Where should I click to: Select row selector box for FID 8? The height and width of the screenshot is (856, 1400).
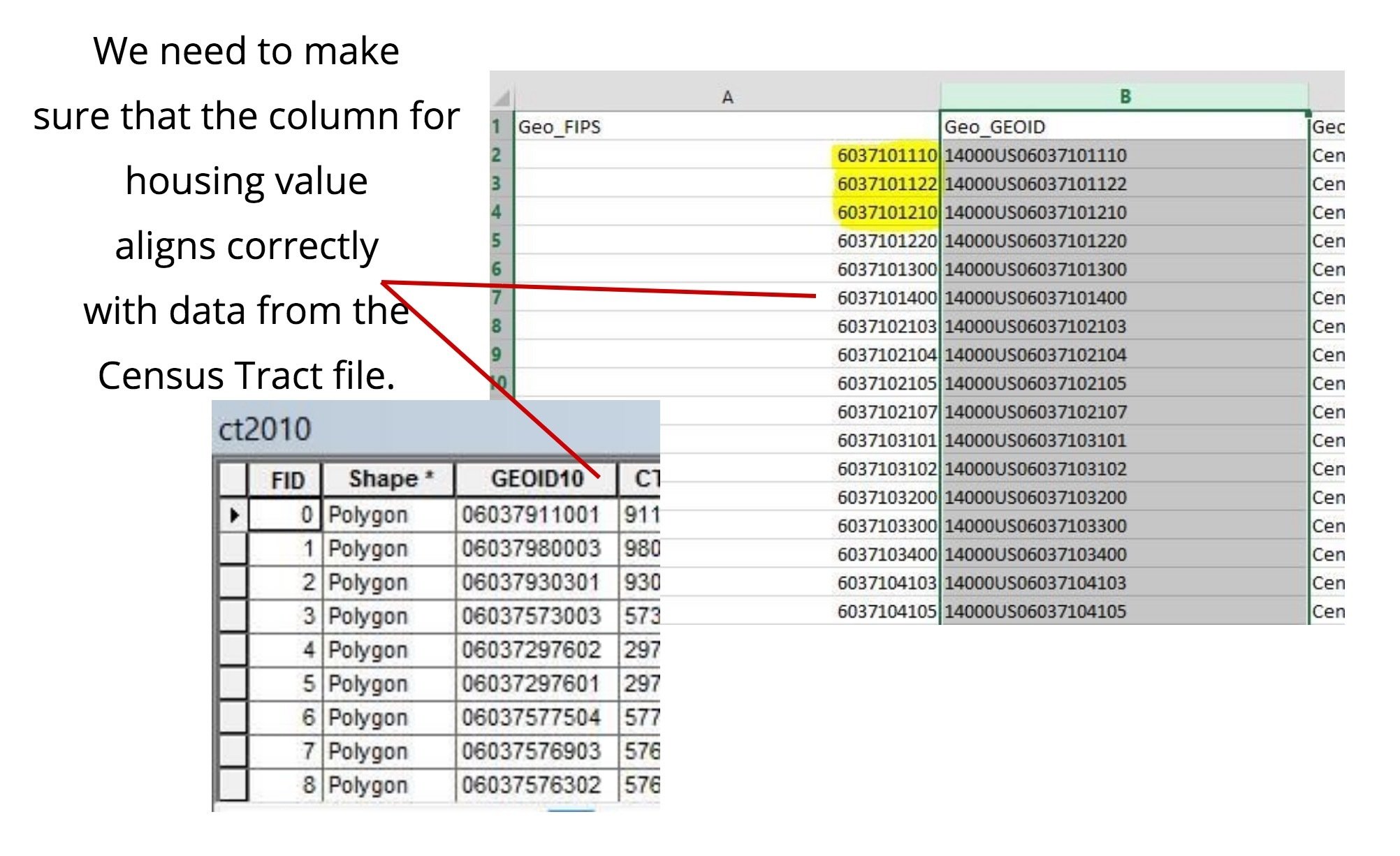tap(233, 785)
